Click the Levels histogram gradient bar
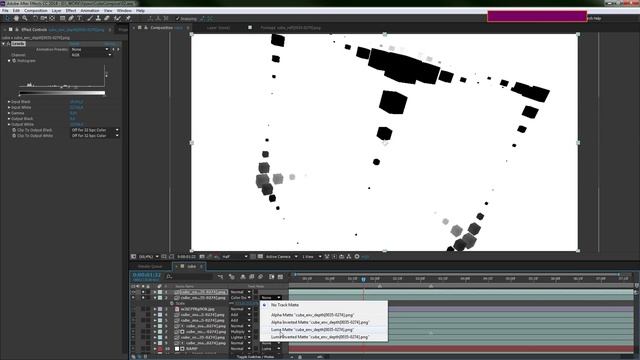This screenshot has height=360, width=640. click(x=62, y=93)
